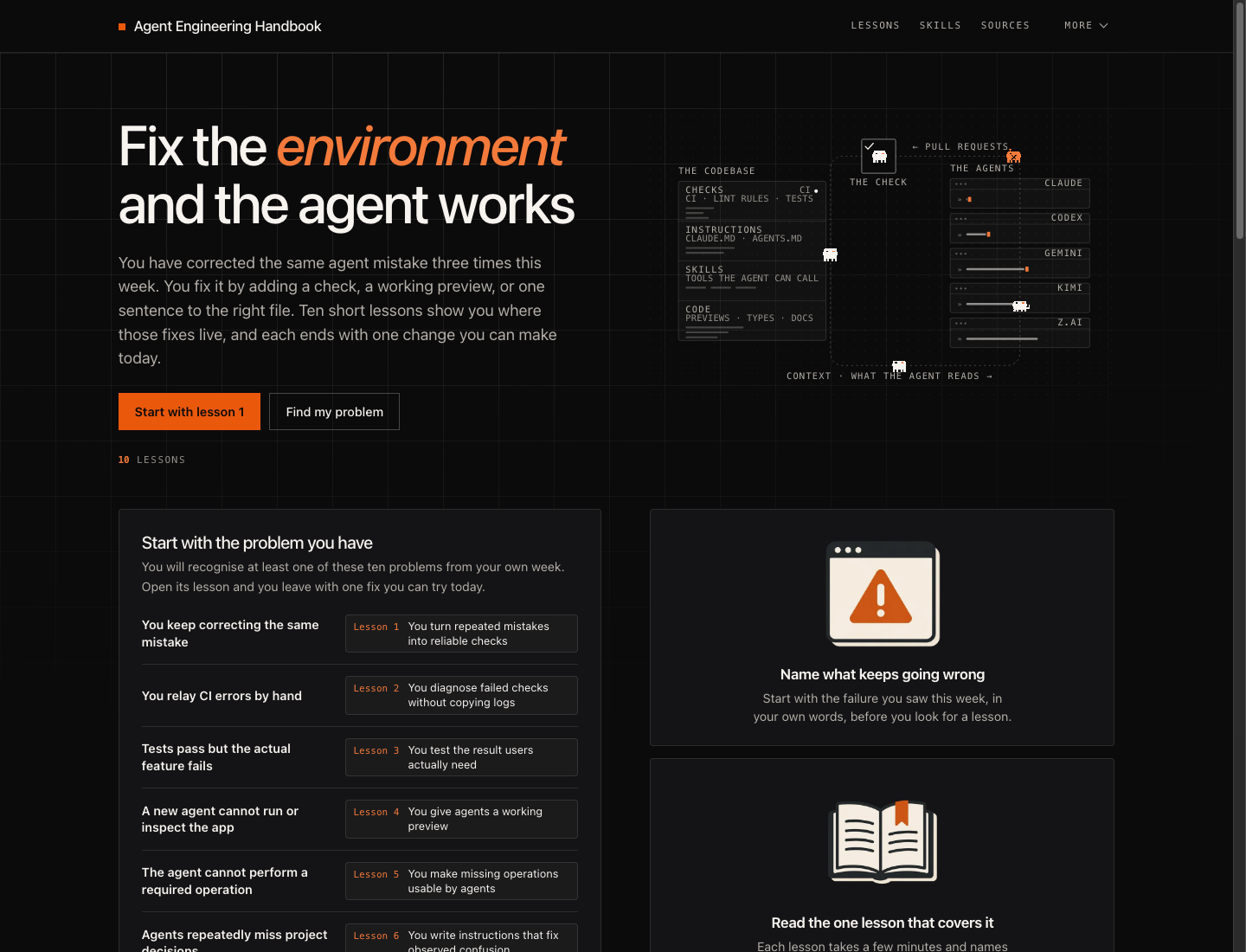Click 'Tests pass but the actual feature fails' text
This screenshot has width=1246, height=952.
pyautogui.click(x=216, y=757)
